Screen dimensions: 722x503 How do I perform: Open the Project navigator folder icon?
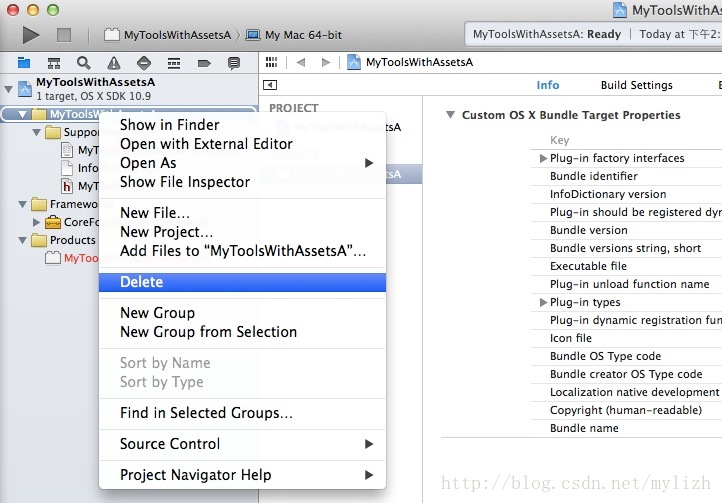click(23, 63)
